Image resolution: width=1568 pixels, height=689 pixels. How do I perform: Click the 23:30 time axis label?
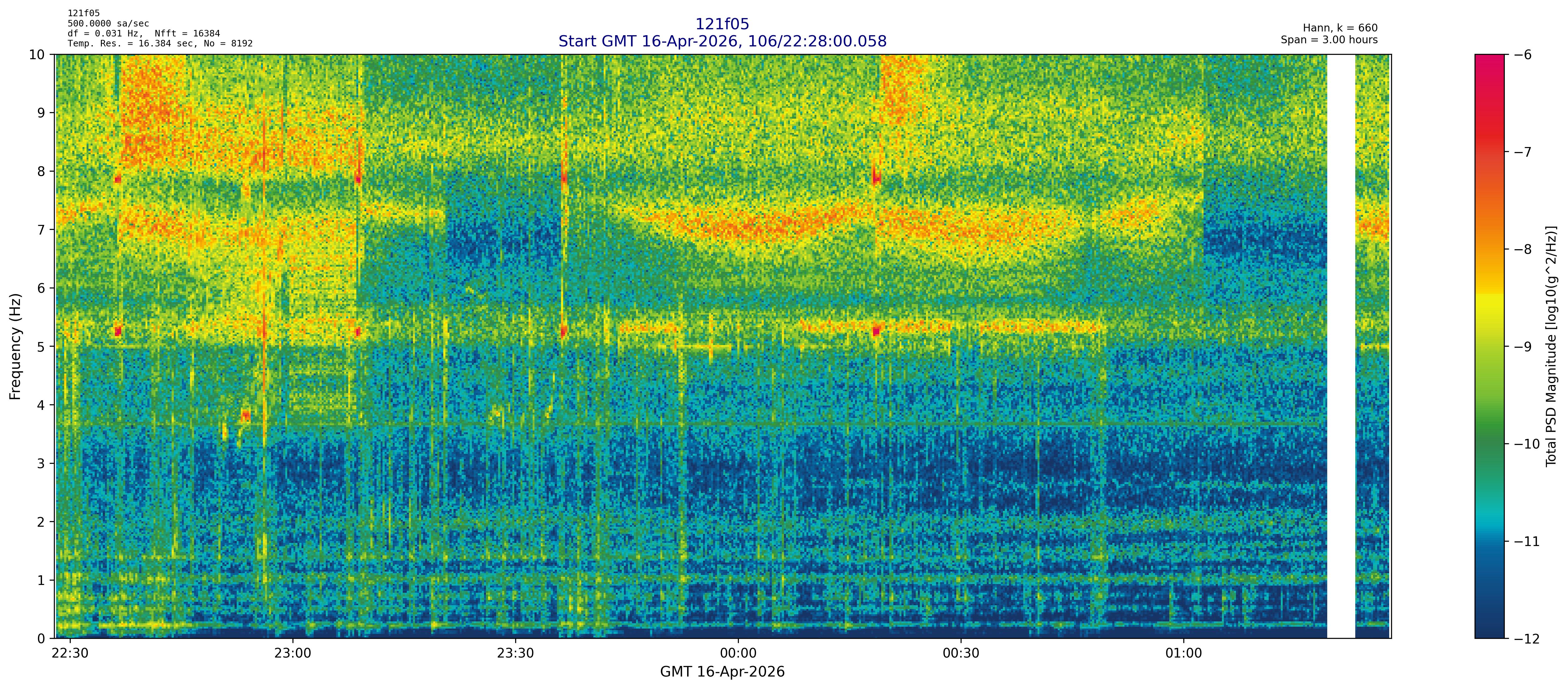click(515, 654)
